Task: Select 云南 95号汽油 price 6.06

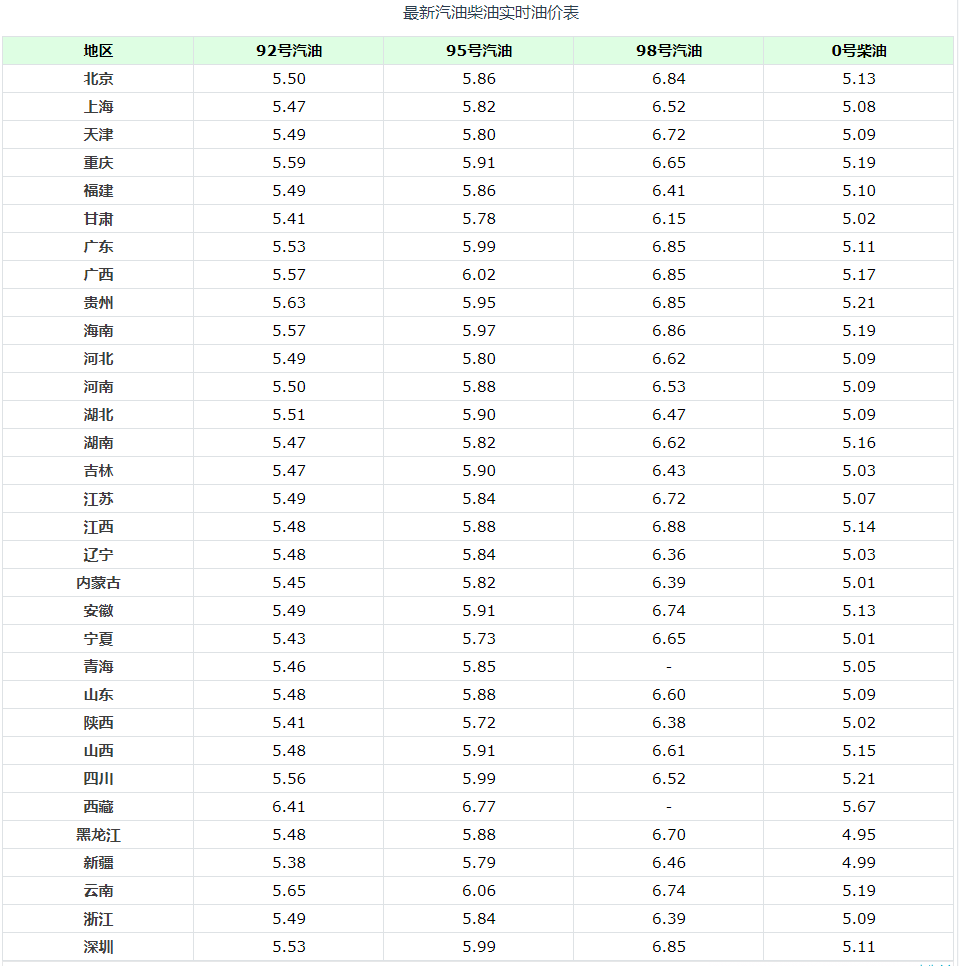Action: coord(479,891)
